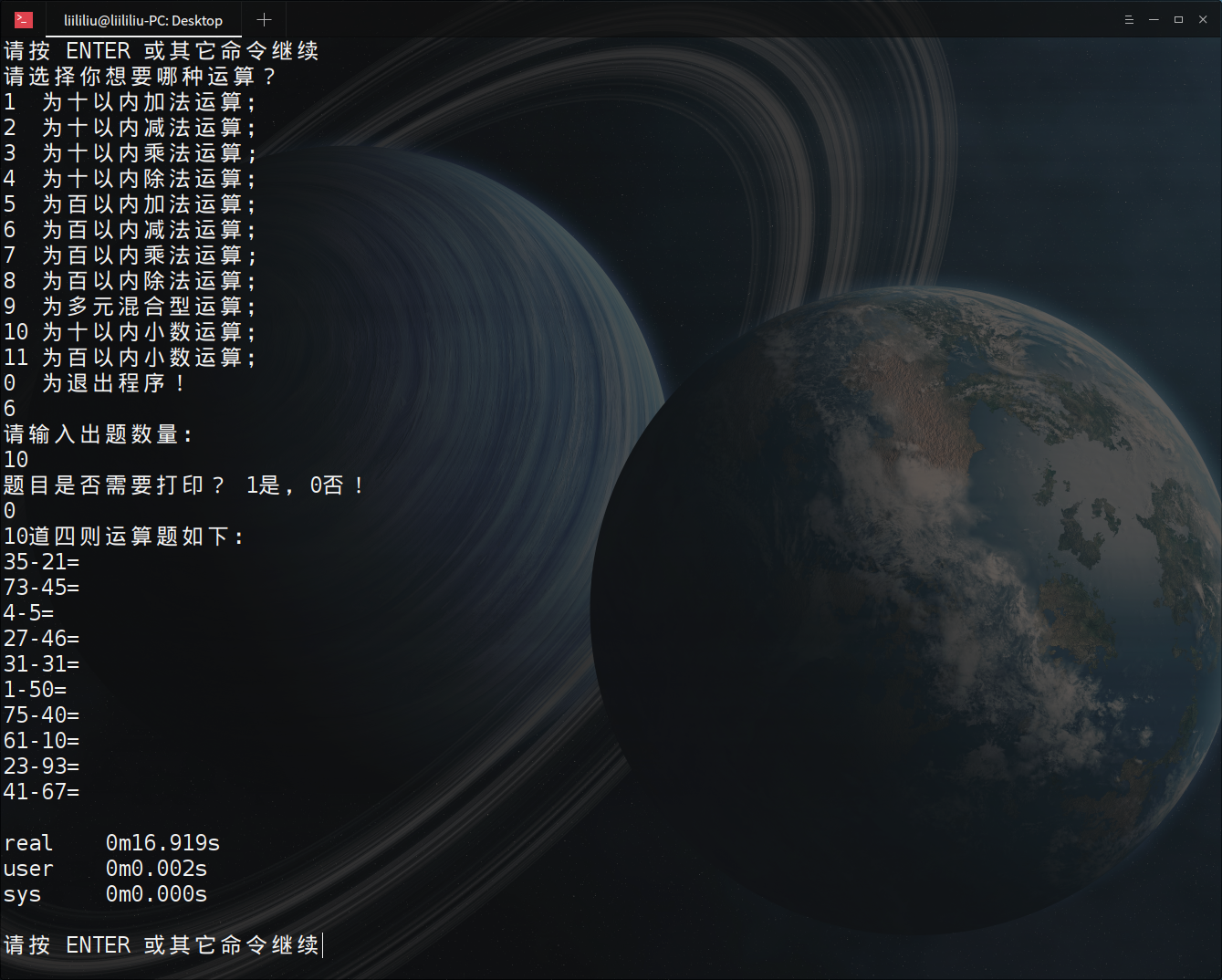Image resolution: width=1222 pixels, height=980 pixels.
Task: Open the terminal hamburger menu
Action: coord(1129,19)
